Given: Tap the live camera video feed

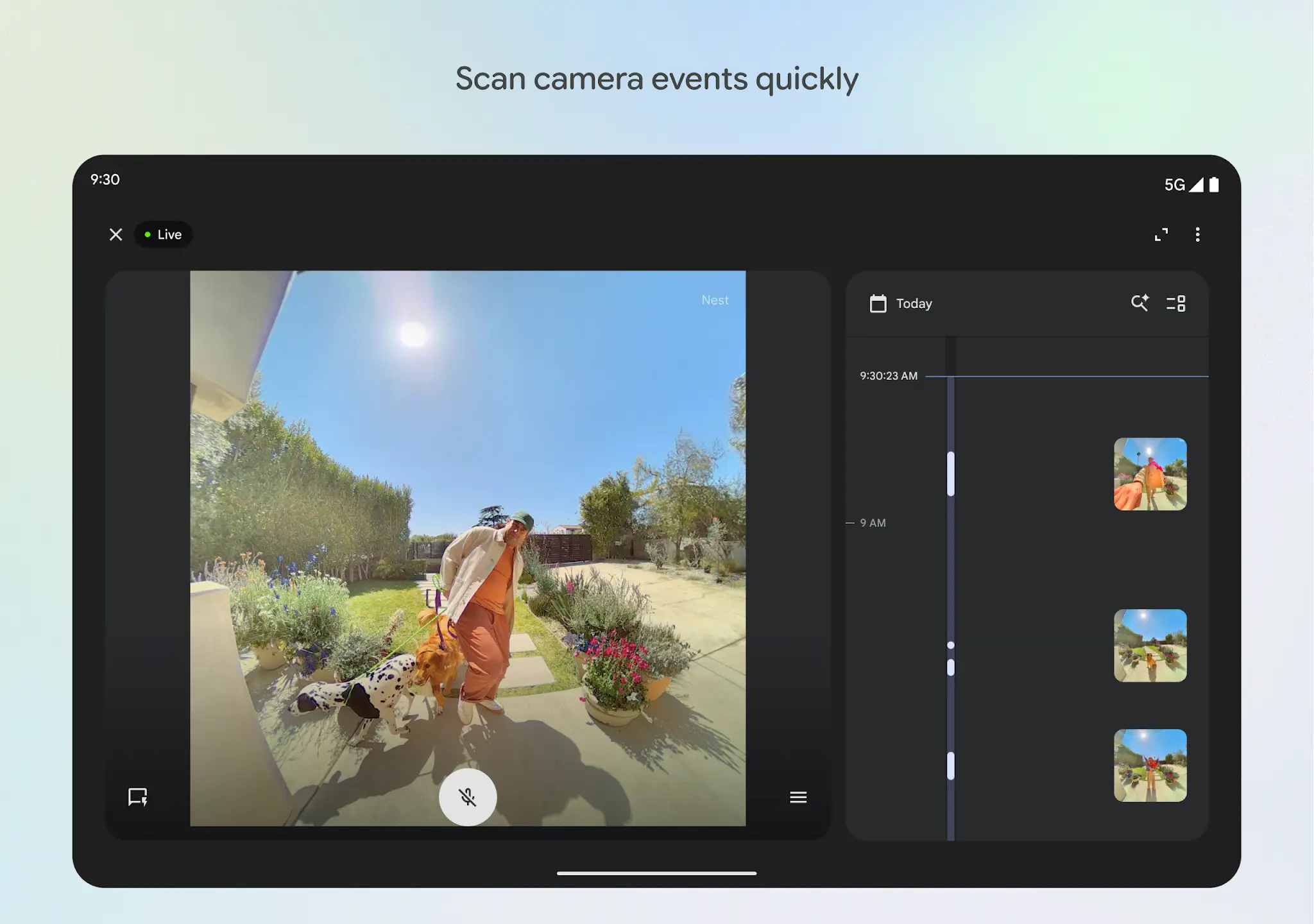Looking at the screenshot, I should 467,513.
